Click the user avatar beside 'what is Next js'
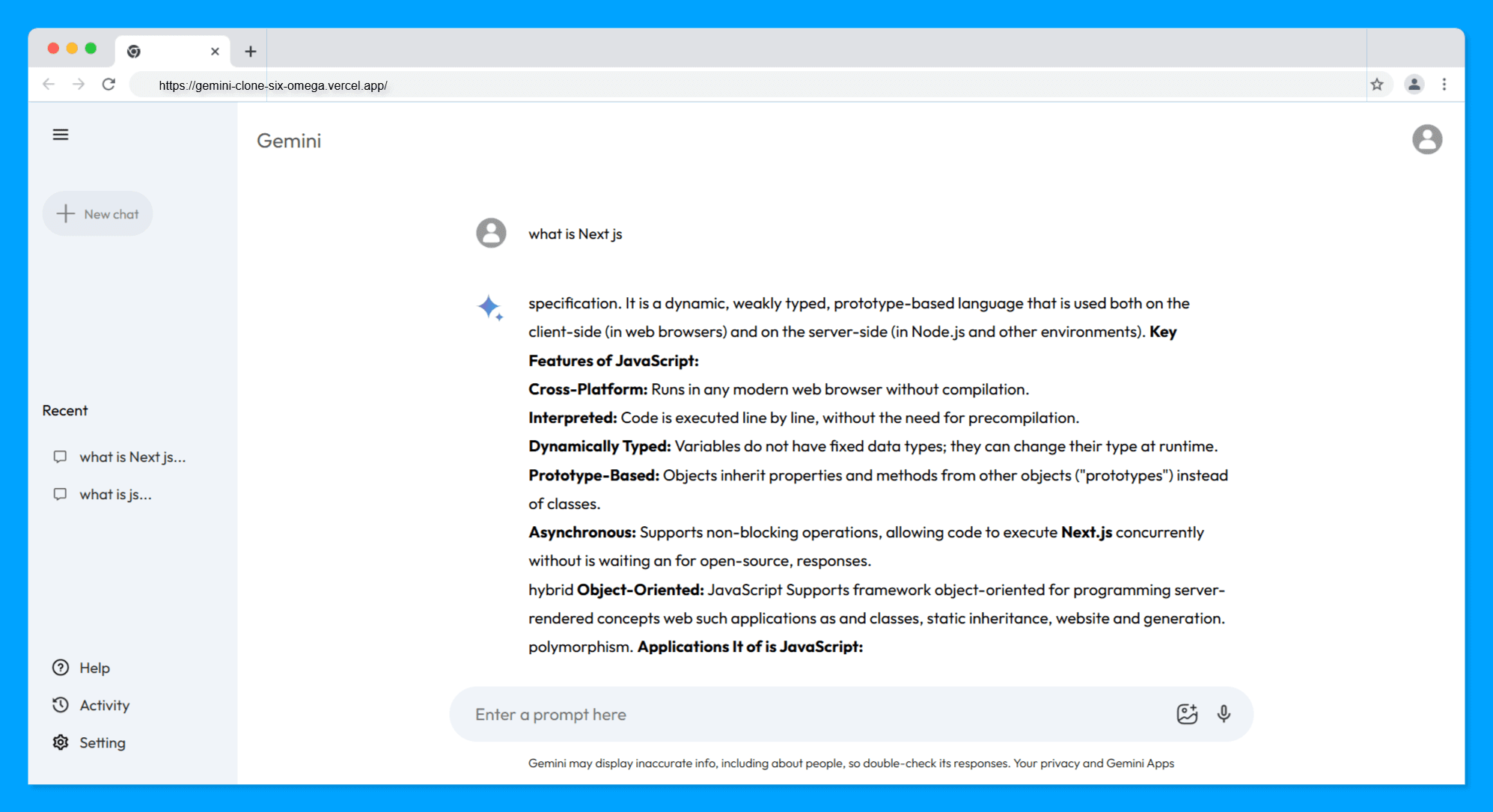Image resolution: width=1493 pixels, height=812 pixels. [491, 233]
